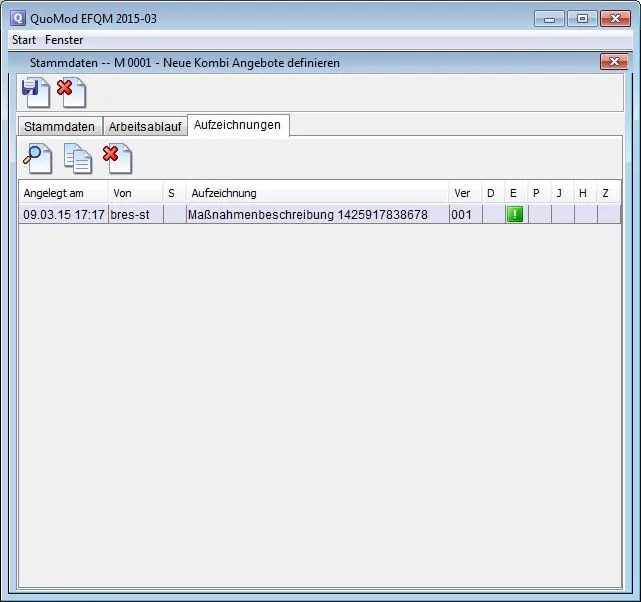Open the magnifying glass view record icon
This screenshot has width=641, height=602.
click(x=39, y=158)
